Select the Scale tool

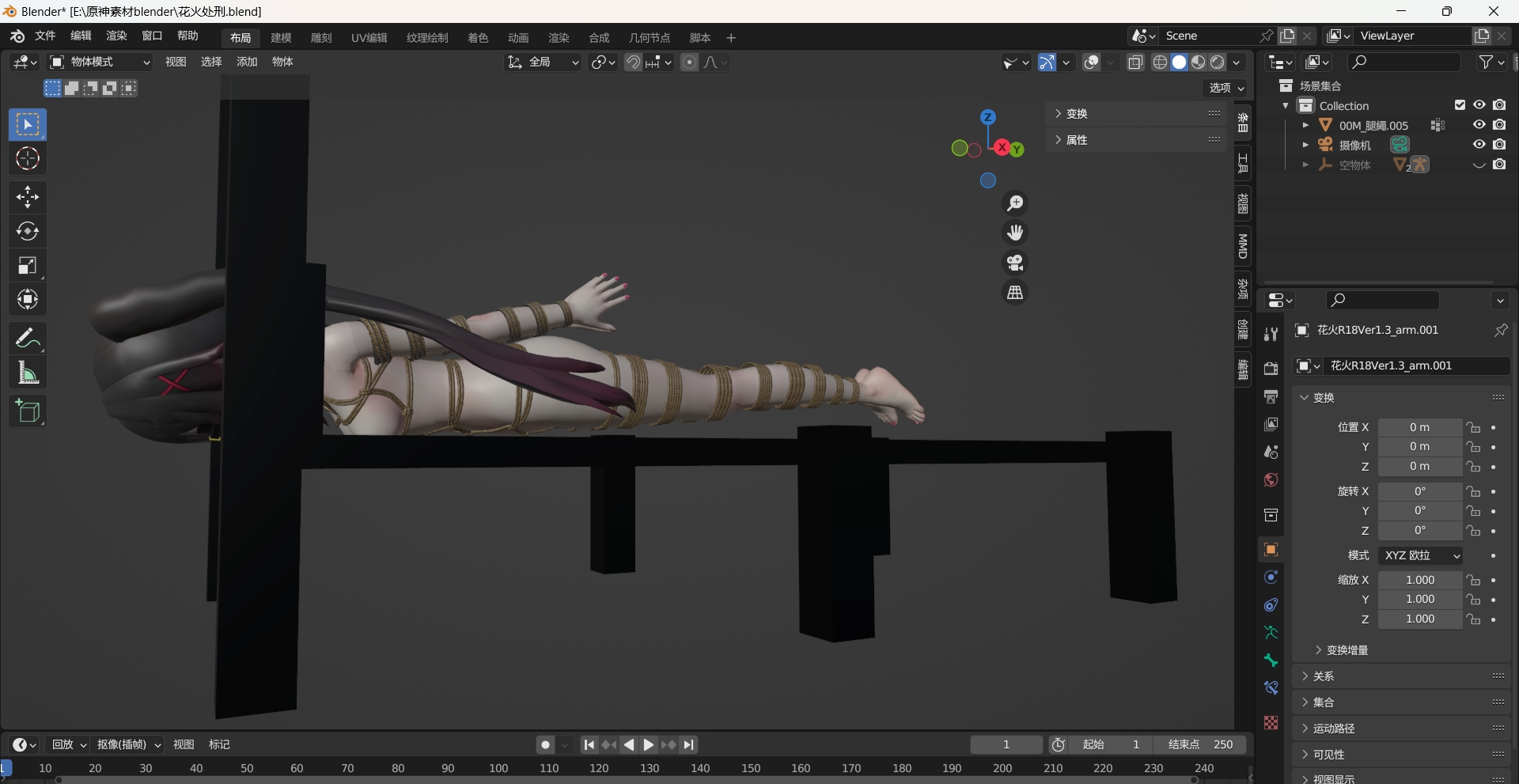pyautogui.click(x=28, y=265)
